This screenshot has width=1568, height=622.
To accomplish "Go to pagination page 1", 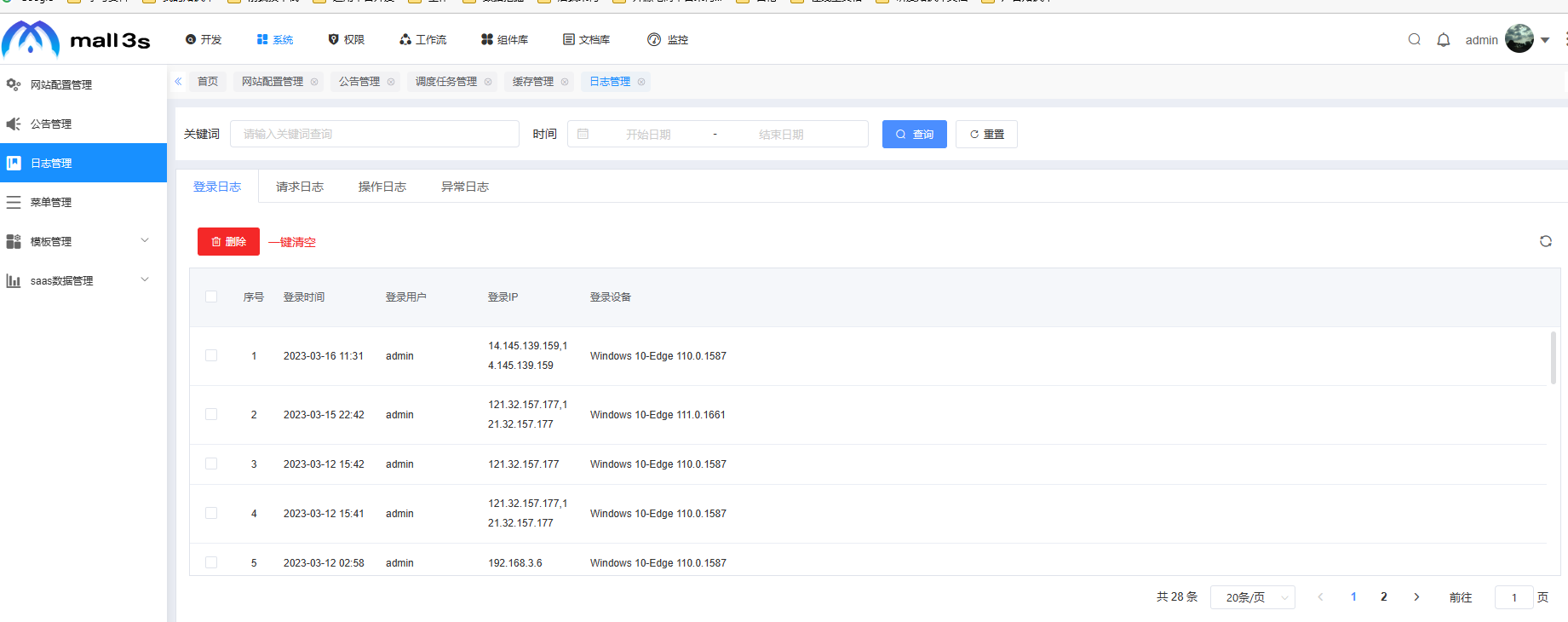I will (1353, 597).
